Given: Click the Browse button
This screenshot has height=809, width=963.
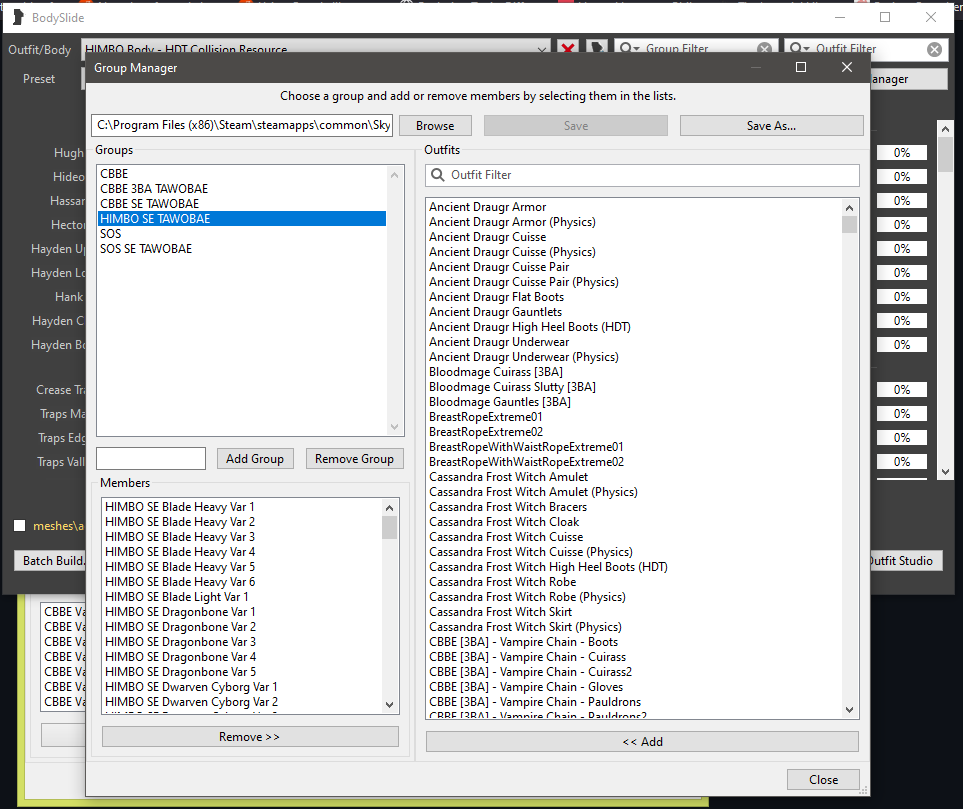Looking at the screenshot, I should tap(435, 125).
